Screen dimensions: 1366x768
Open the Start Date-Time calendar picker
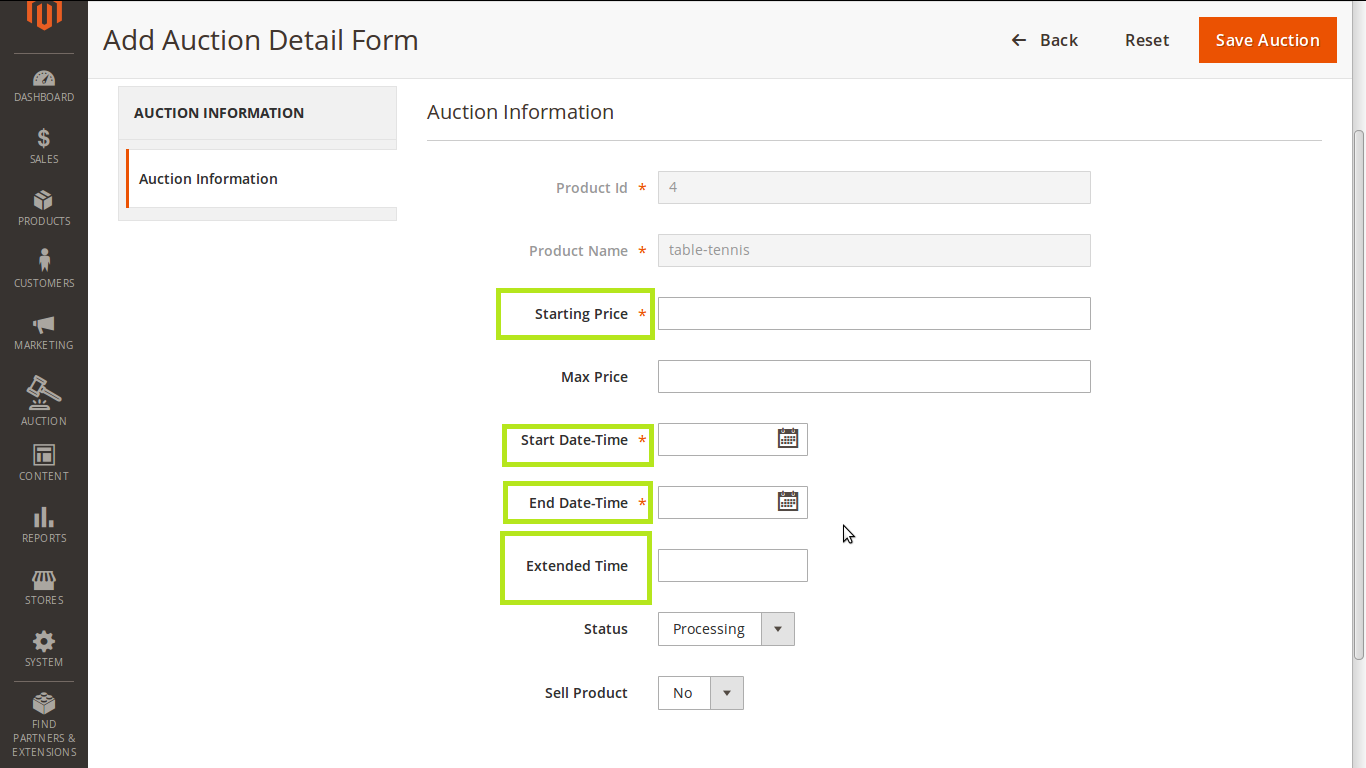788,438
